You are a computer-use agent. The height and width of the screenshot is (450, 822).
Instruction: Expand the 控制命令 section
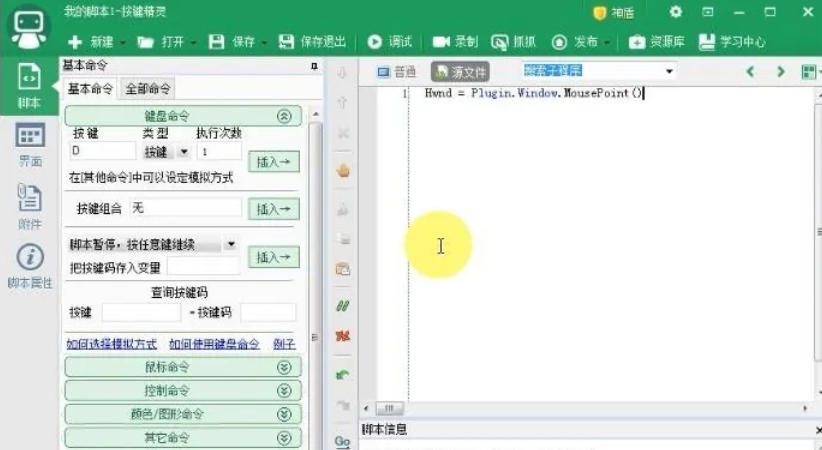(284, 391)
